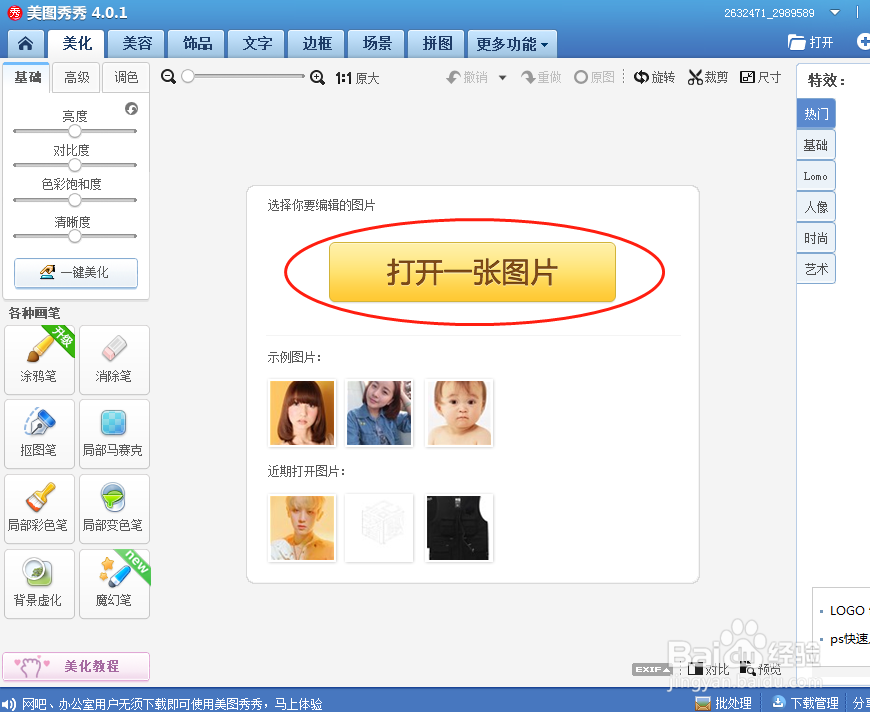This screenshot has width=870, height=712.
Task: Select the baby photo sample thumbnail
Action: [x=459, y=413]
